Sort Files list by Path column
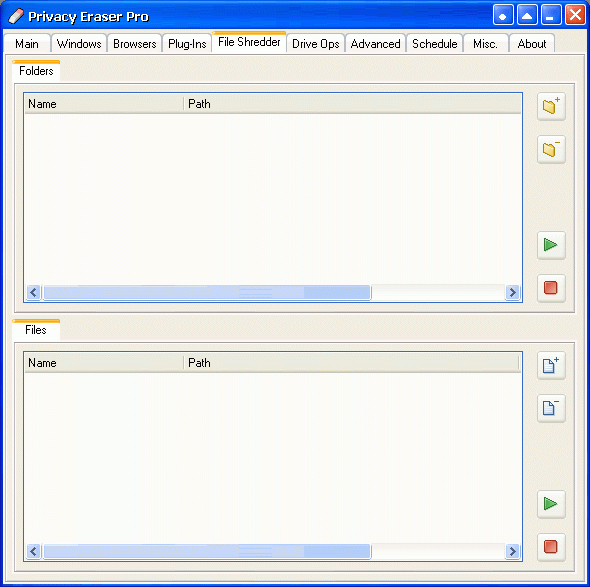Viewport: 590px width, 587px height. [351, 362]
